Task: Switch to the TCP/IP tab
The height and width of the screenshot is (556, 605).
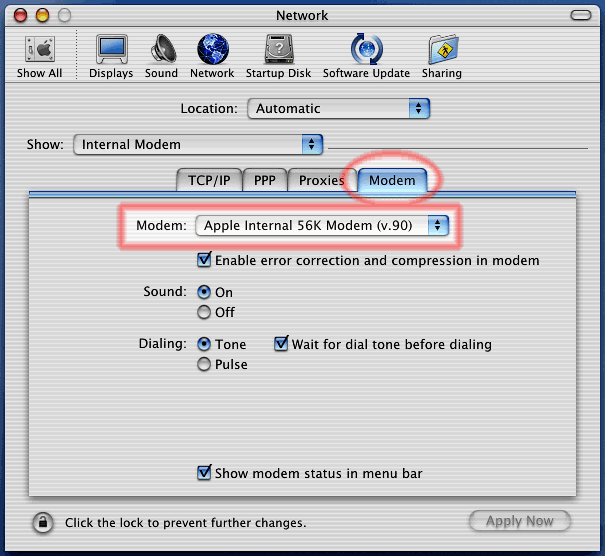Action: click(209, 180)
